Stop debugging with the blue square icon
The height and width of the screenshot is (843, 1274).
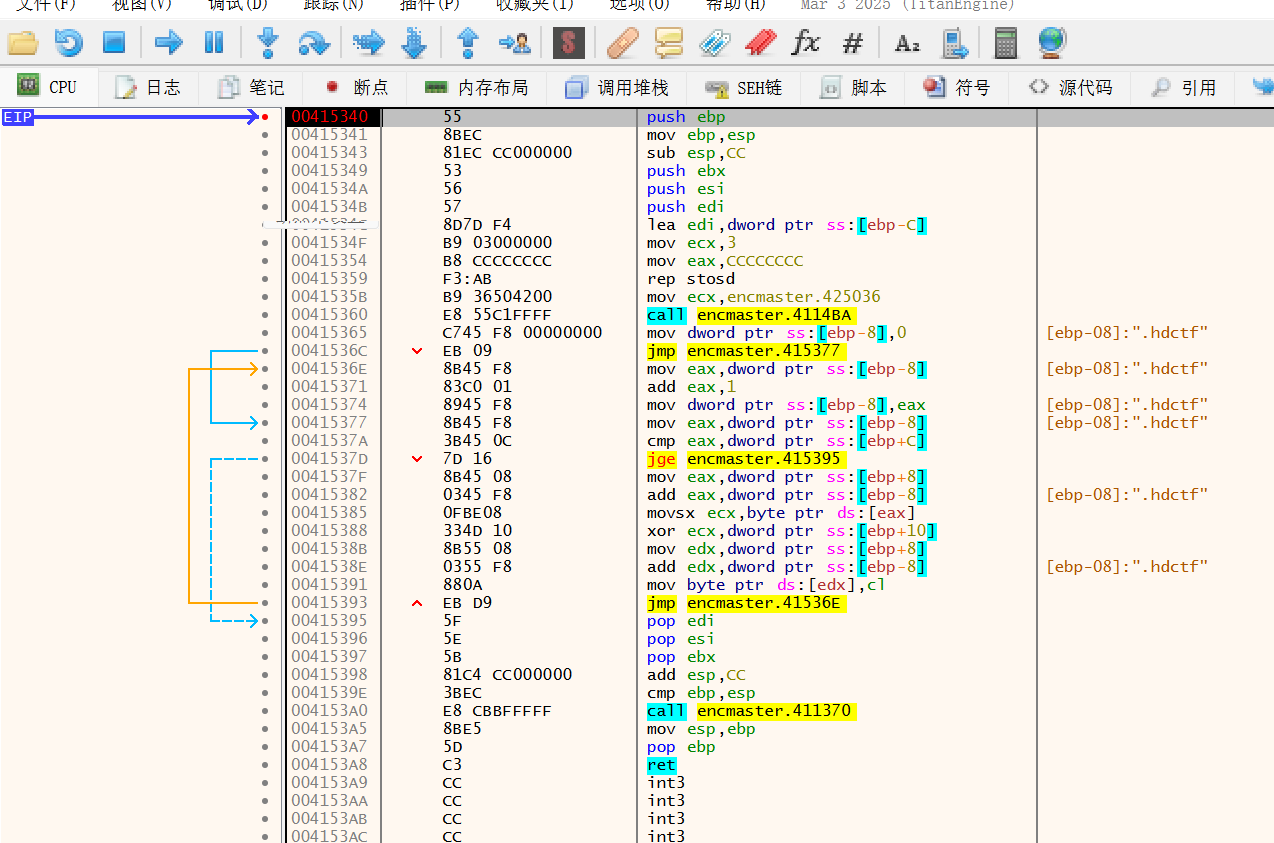point(114,42)
